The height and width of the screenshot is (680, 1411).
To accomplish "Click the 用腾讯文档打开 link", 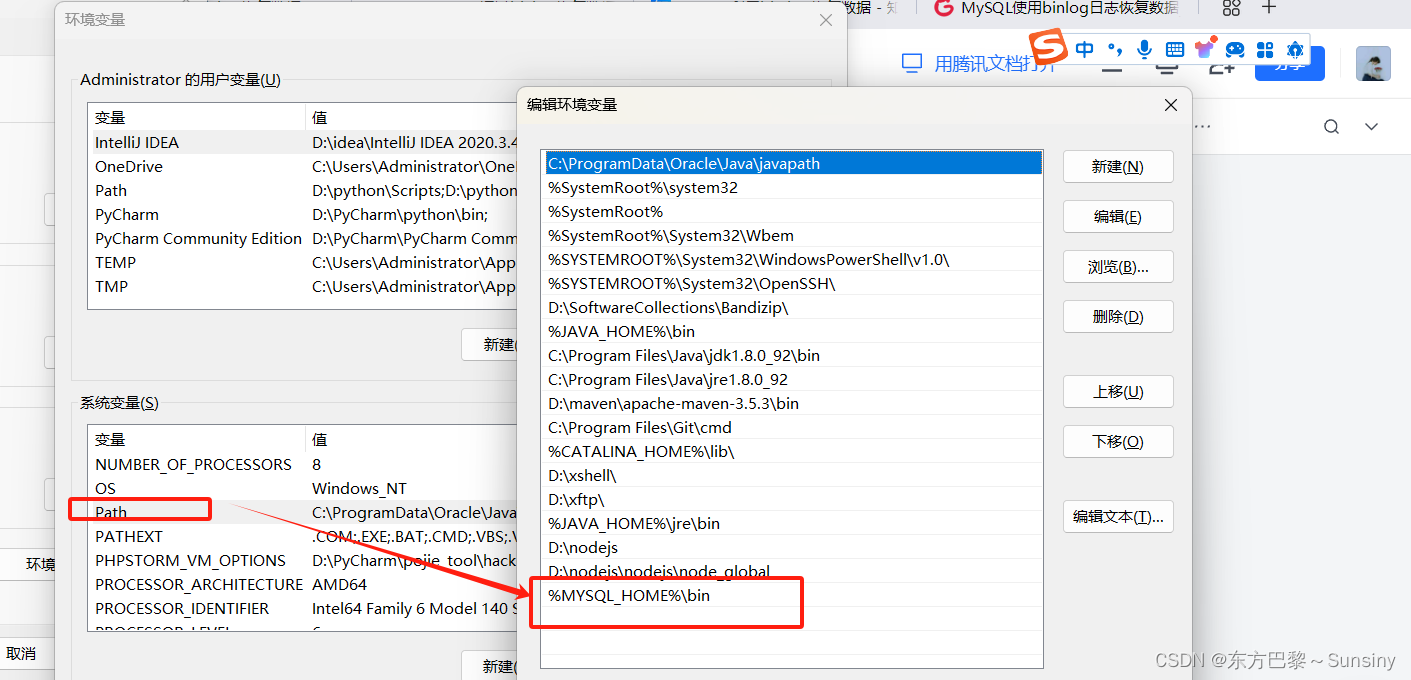I will [x=980, y=64].
